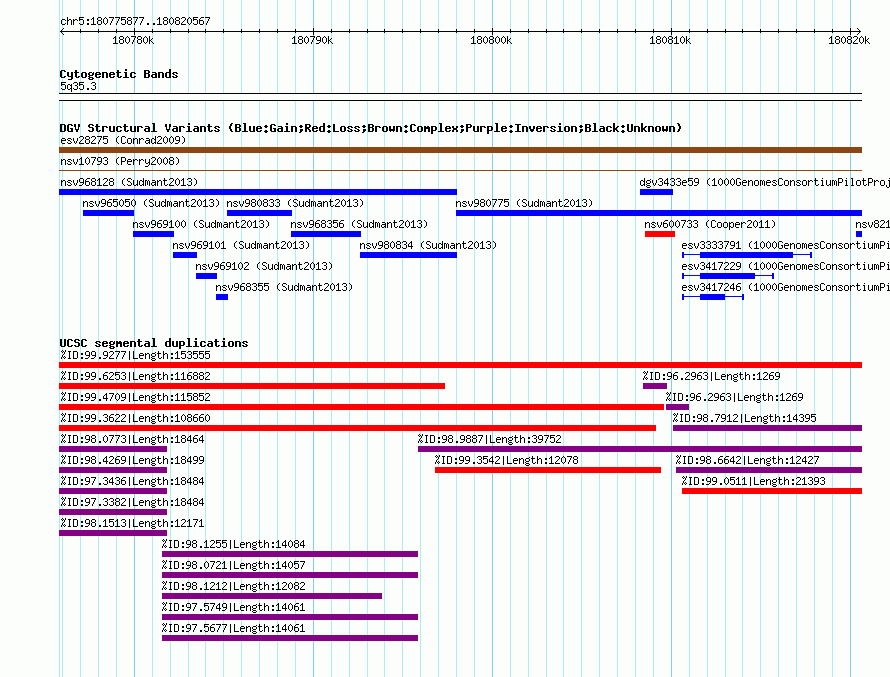Click the blue nsv980775 gain bar
The image size is (890, 677).
click(659, 213)
